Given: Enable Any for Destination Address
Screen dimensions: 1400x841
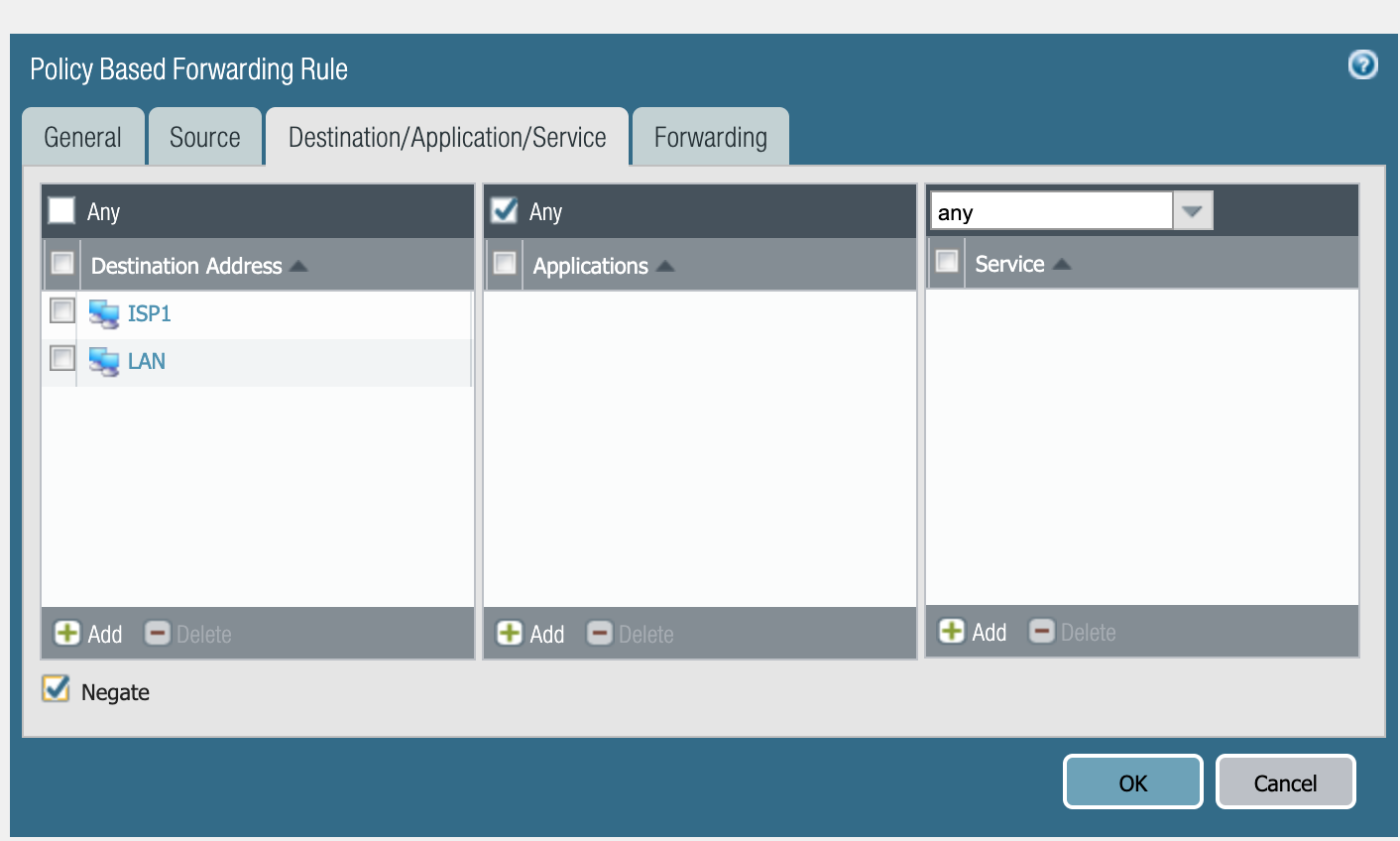Looking at the screenshot, I should pos(61,210).
